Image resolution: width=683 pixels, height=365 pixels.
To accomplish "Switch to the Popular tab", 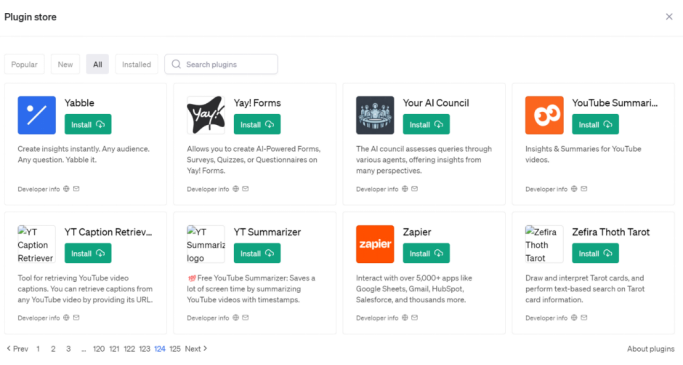I will point(24,64).
